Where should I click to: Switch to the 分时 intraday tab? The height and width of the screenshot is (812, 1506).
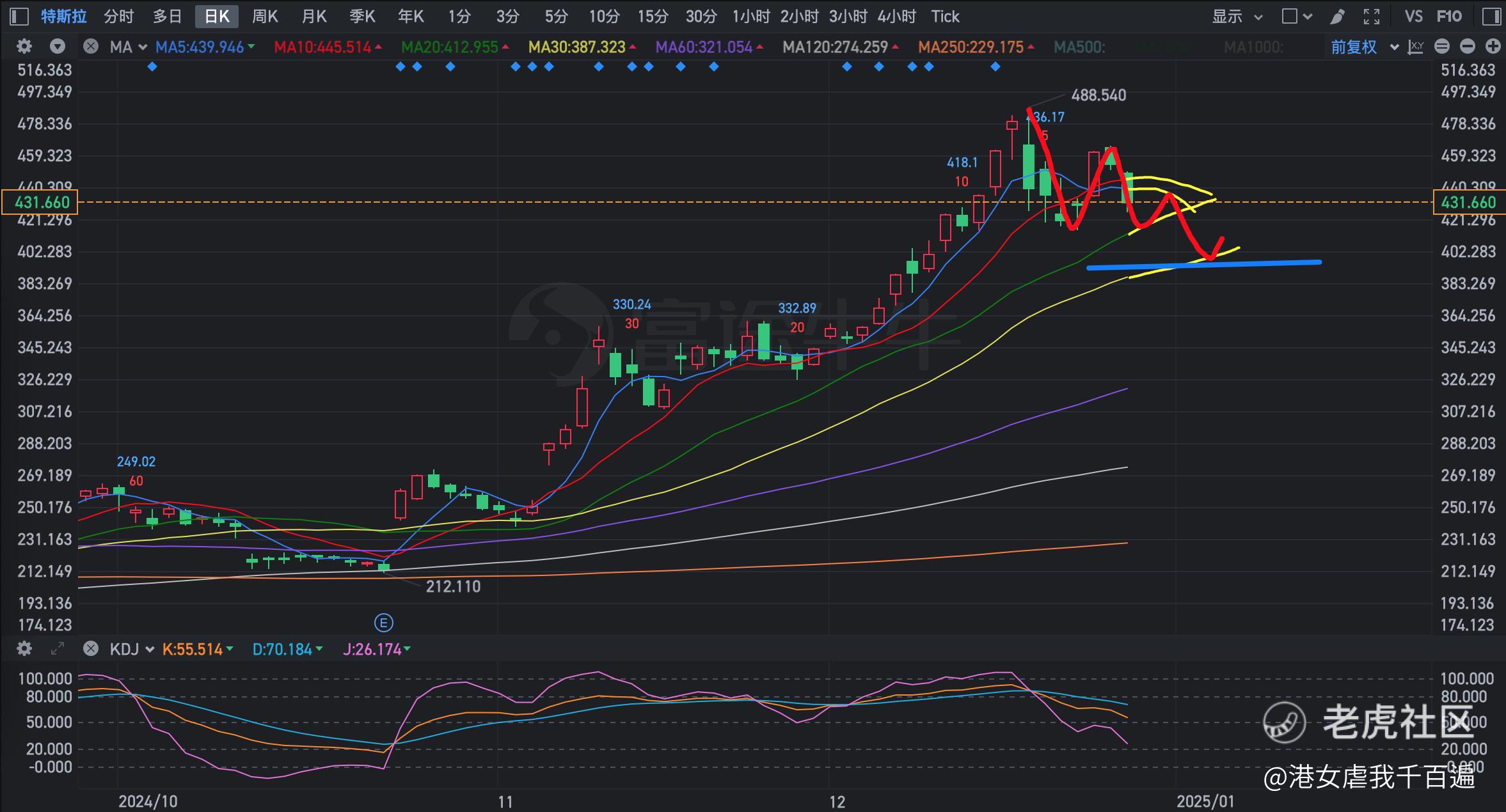point(119,17)
